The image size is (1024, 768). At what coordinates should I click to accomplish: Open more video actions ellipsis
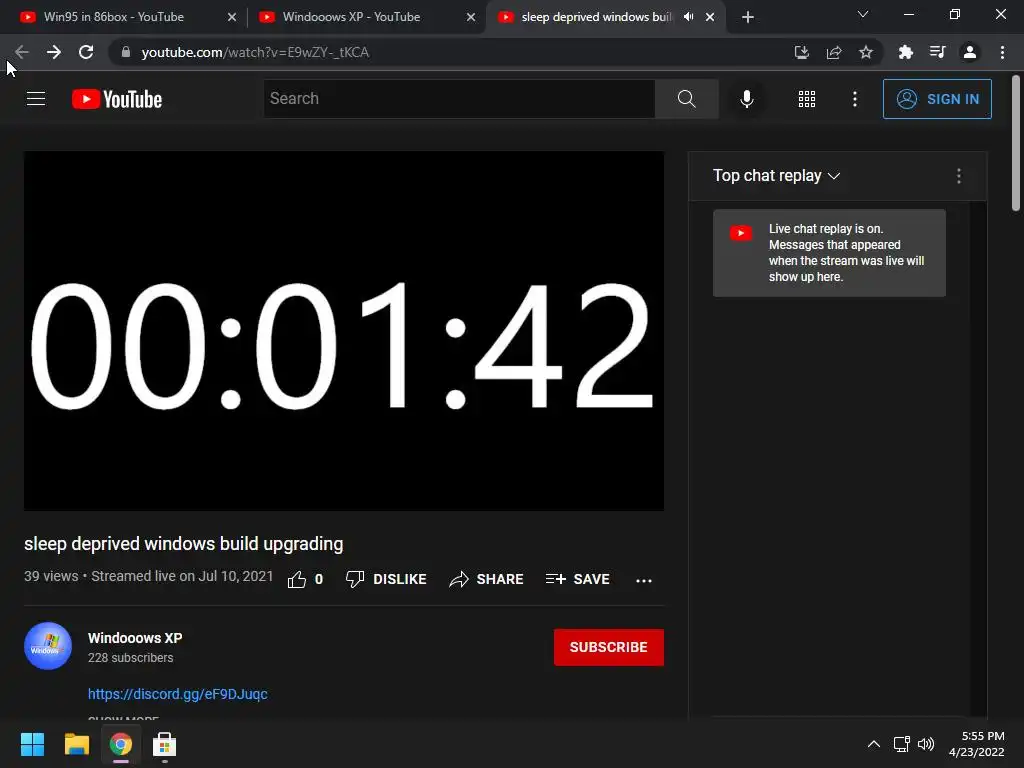pyautogui.click(x=644, y=580)
